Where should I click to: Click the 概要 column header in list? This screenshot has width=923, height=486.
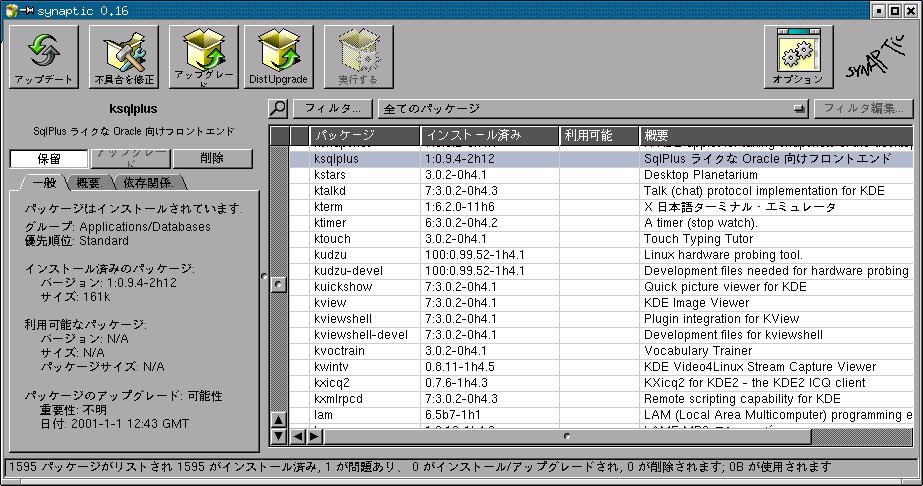click(x=776, y=135)
